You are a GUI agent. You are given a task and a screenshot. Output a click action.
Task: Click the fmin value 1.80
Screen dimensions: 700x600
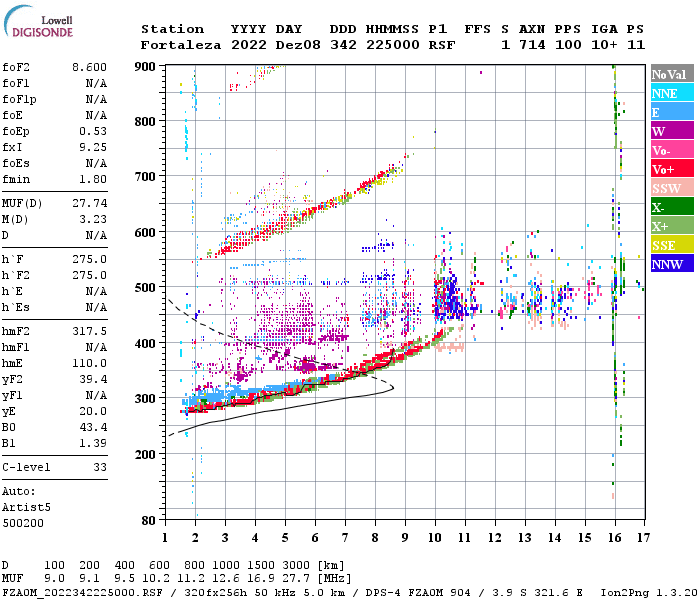click(93, 179)
